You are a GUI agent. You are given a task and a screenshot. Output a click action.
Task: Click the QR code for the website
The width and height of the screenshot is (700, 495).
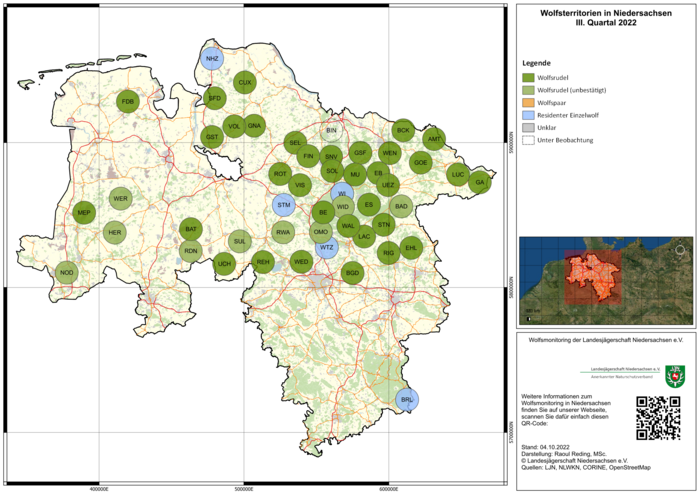pos(658,418)
